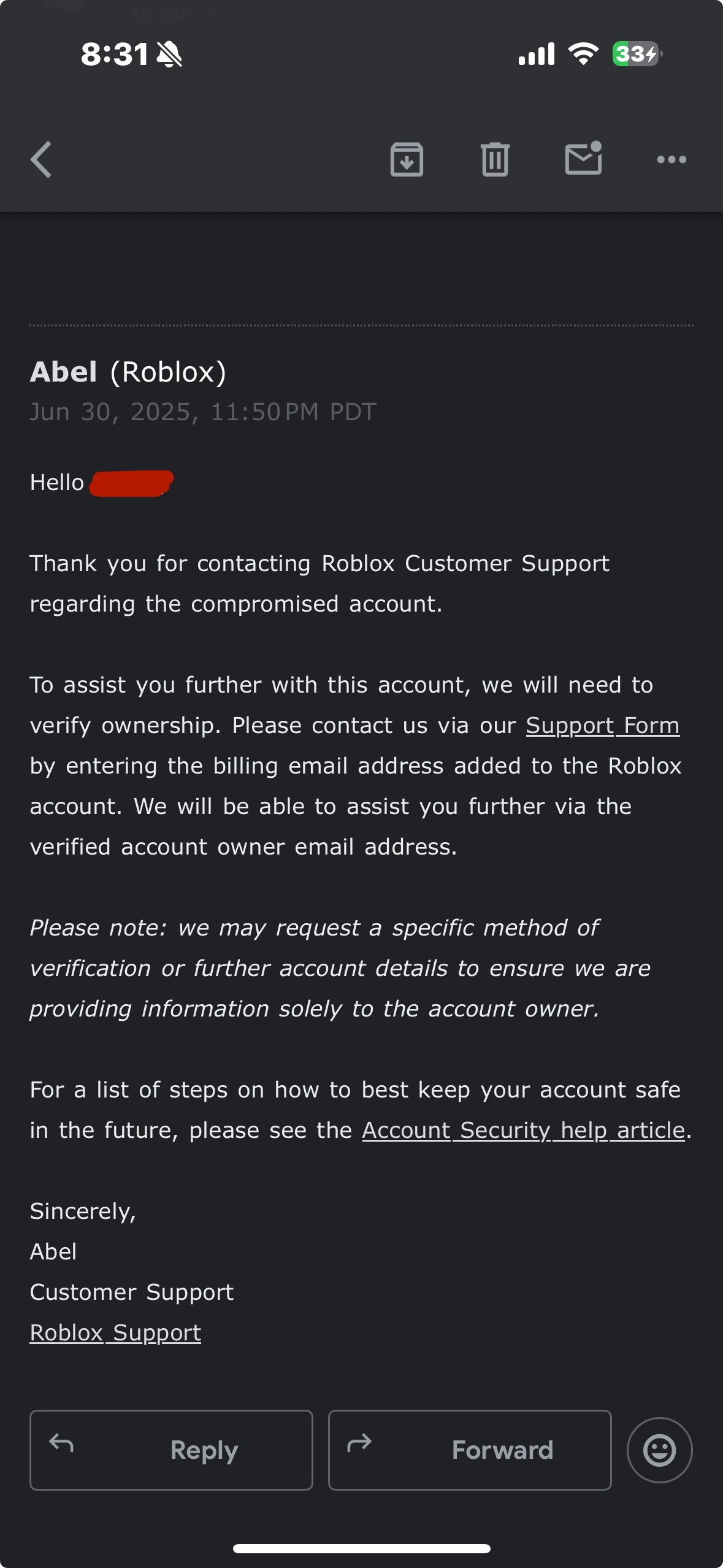Mark this email as unread
The image size is (723, 1568).
[x=583, y=158]
